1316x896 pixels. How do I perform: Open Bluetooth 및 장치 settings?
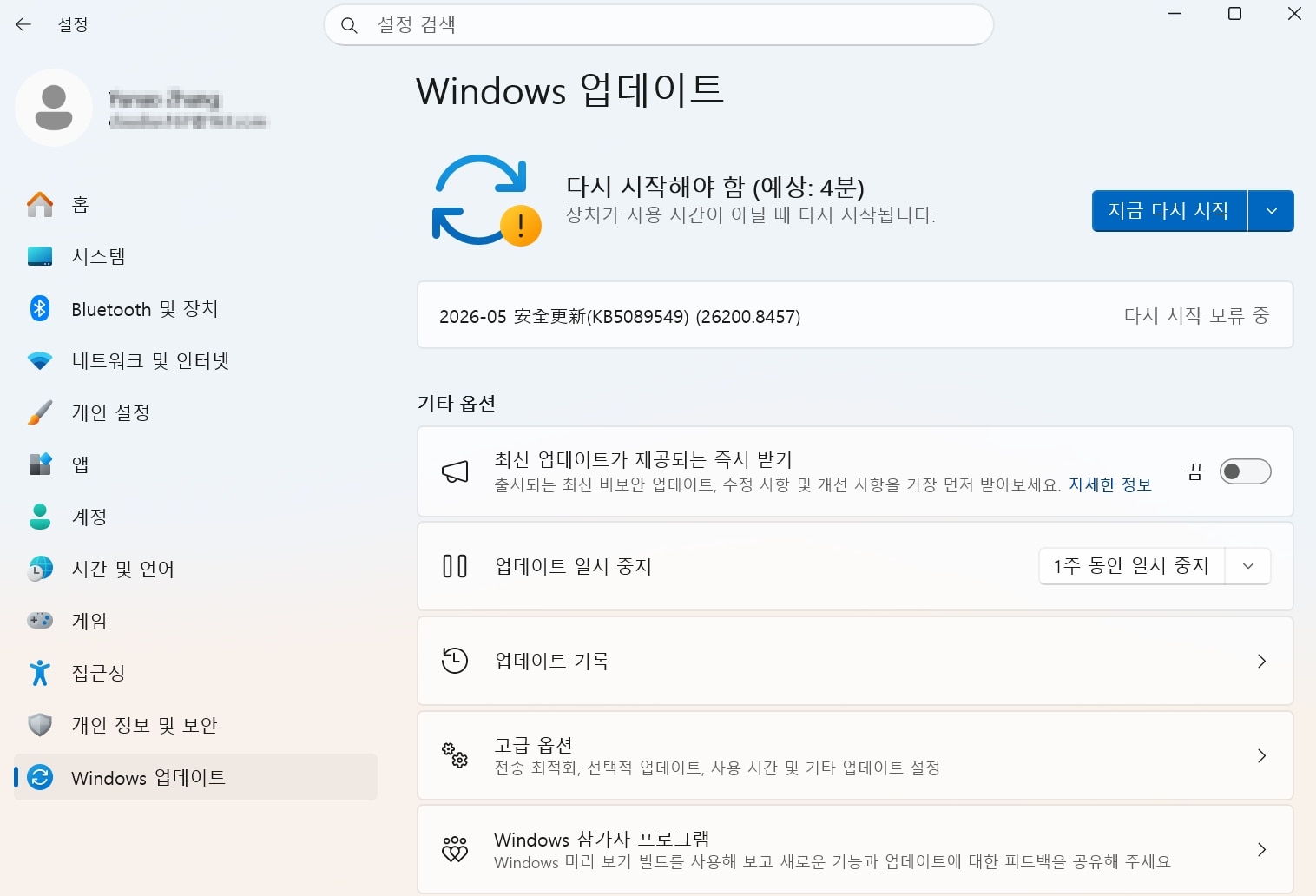(196, 308)
